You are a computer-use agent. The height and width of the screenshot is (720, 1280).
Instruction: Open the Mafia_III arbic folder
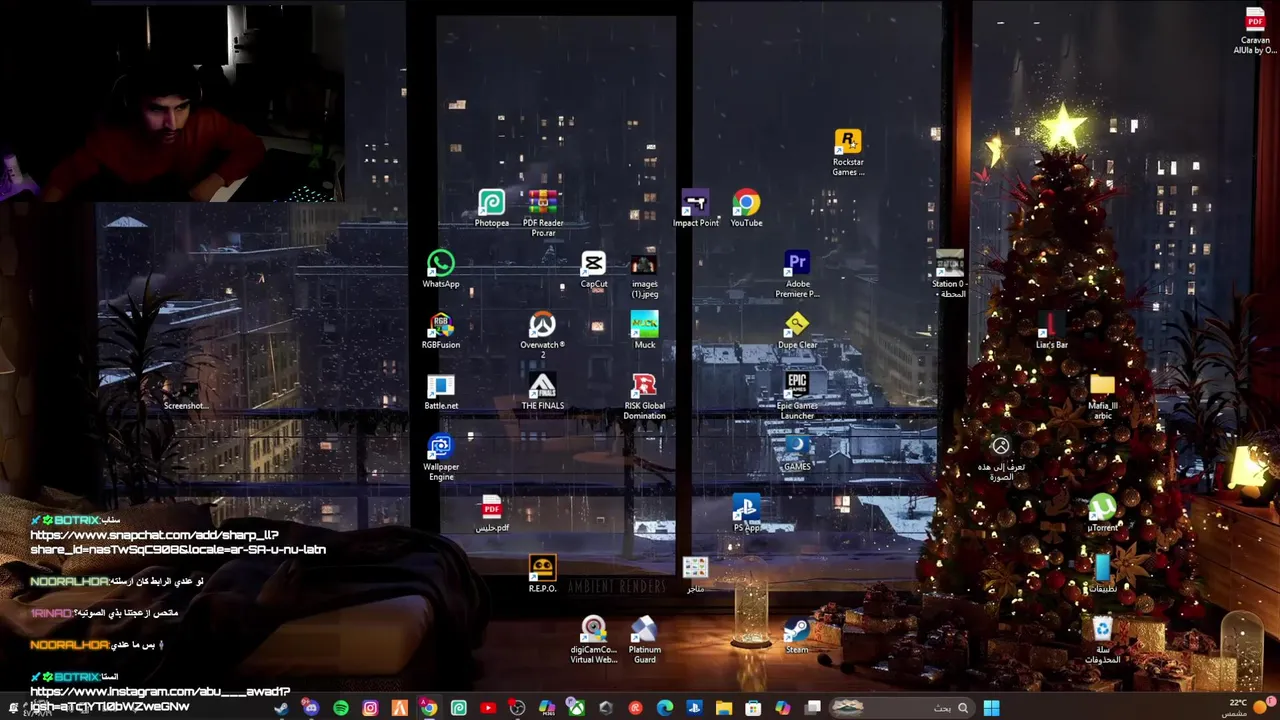click(1102, 397)
